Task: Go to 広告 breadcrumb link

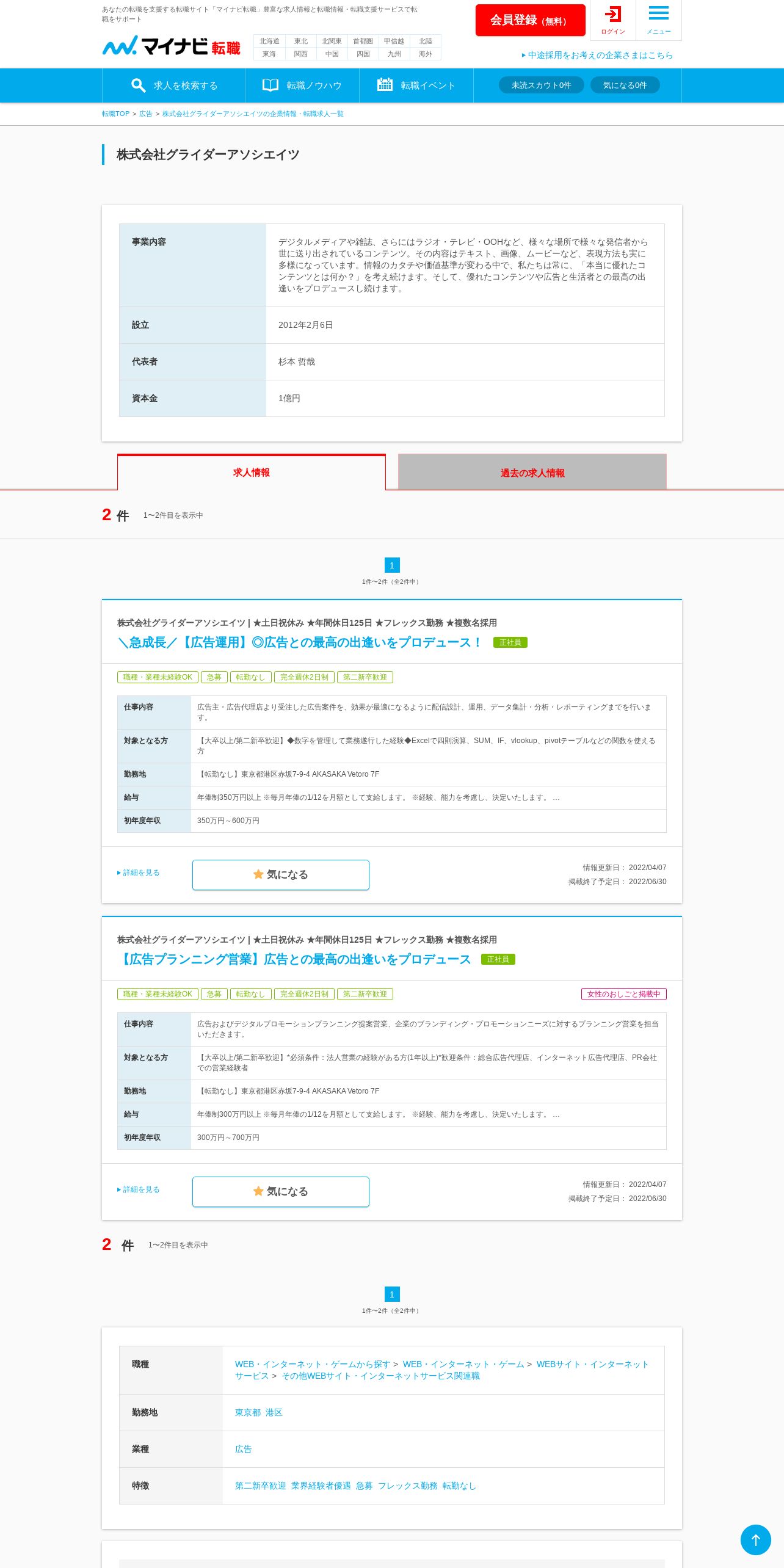Action: pyautogui.click(x=145, y=114)
